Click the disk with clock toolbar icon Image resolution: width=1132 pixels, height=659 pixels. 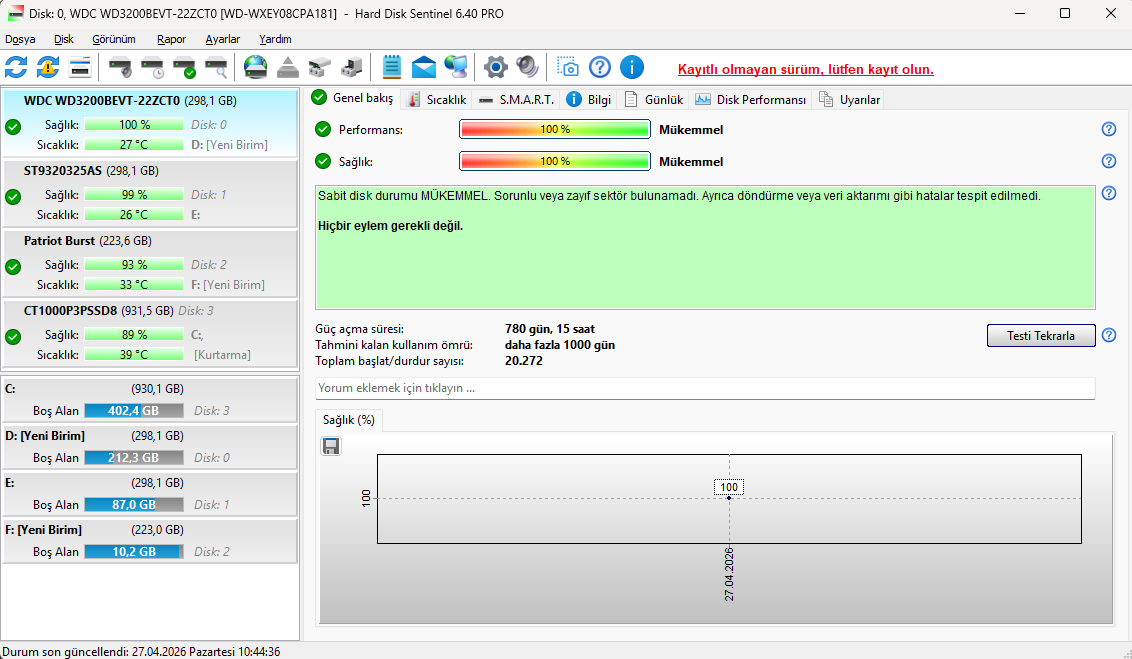(x=152, y=67)
